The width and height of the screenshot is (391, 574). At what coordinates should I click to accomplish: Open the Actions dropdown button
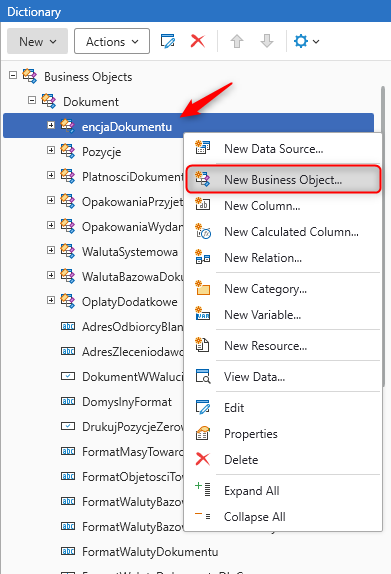tap(112, 41)
